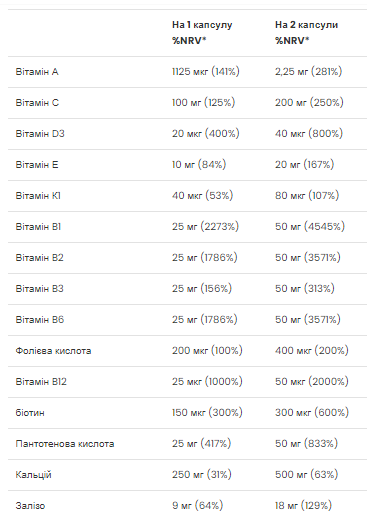The image size is (367, 517).
Task: Select the Кальцій row label
Action: [33, 475]
